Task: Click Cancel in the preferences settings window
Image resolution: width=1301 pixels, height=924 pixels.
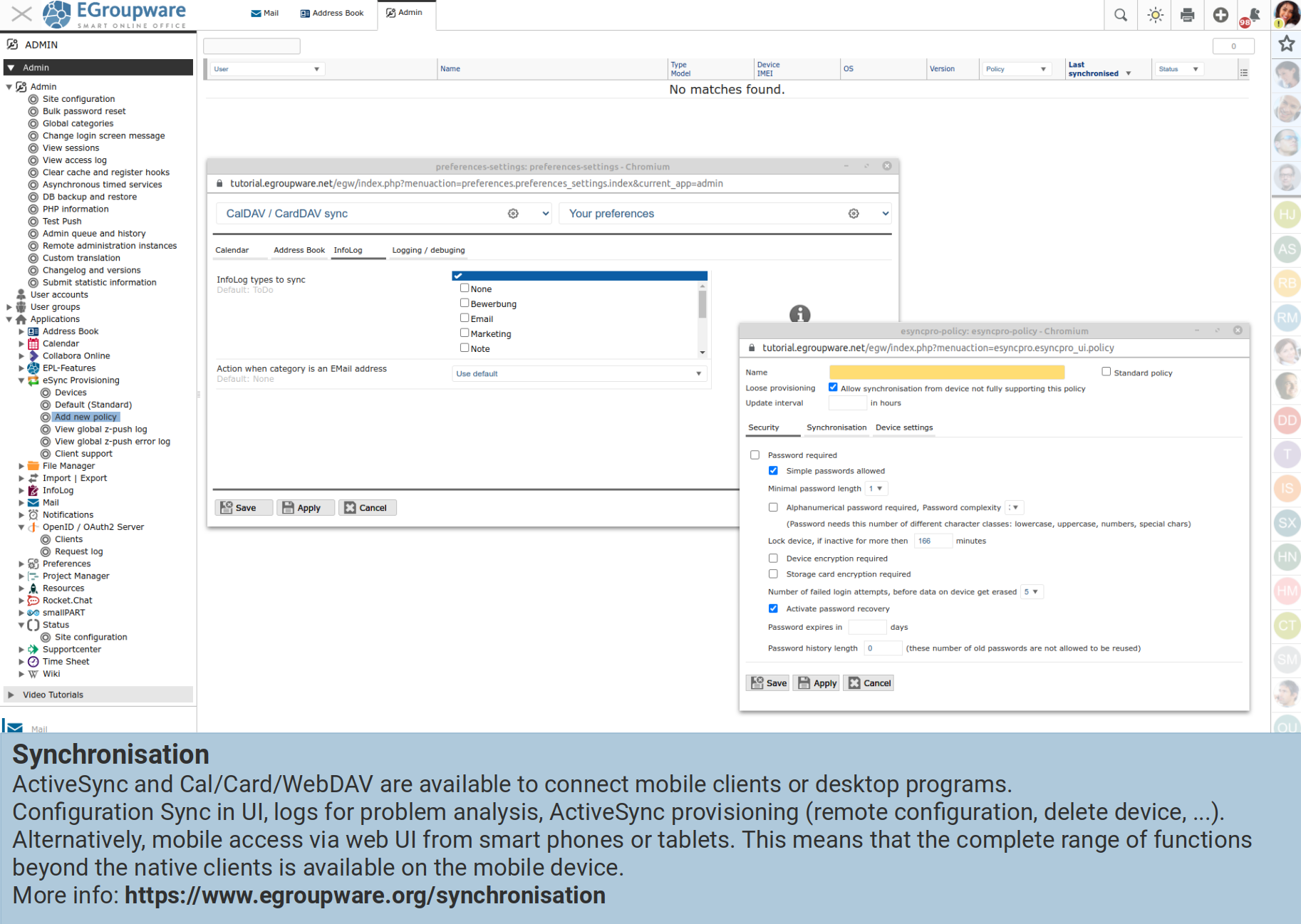Action: pos(366,508)
